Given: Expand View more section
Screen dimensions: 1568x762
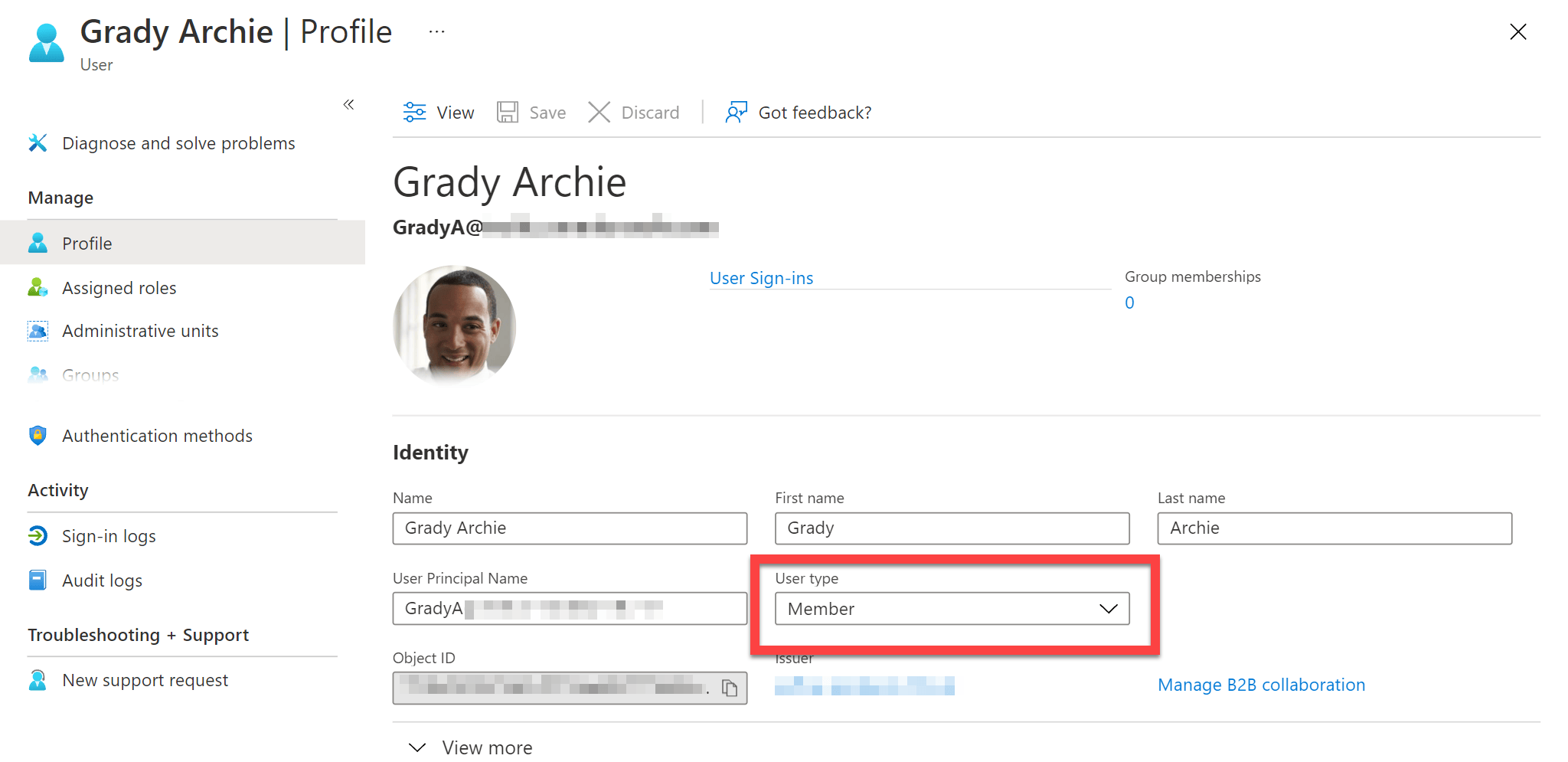Looking at the screenshot, I should pyautogui.click(x=470, y=747).
